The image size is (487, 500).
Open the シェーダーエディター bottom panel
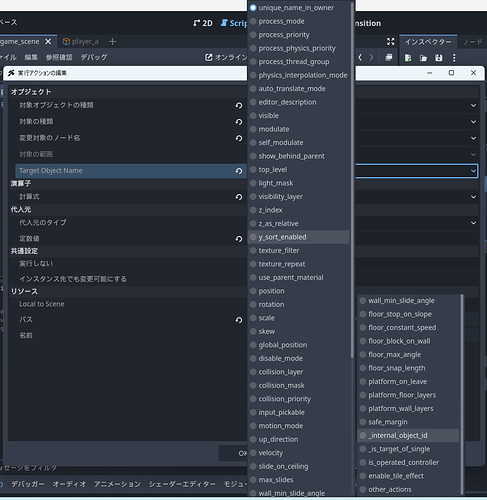pyautogui.click(x=182, y=484)
